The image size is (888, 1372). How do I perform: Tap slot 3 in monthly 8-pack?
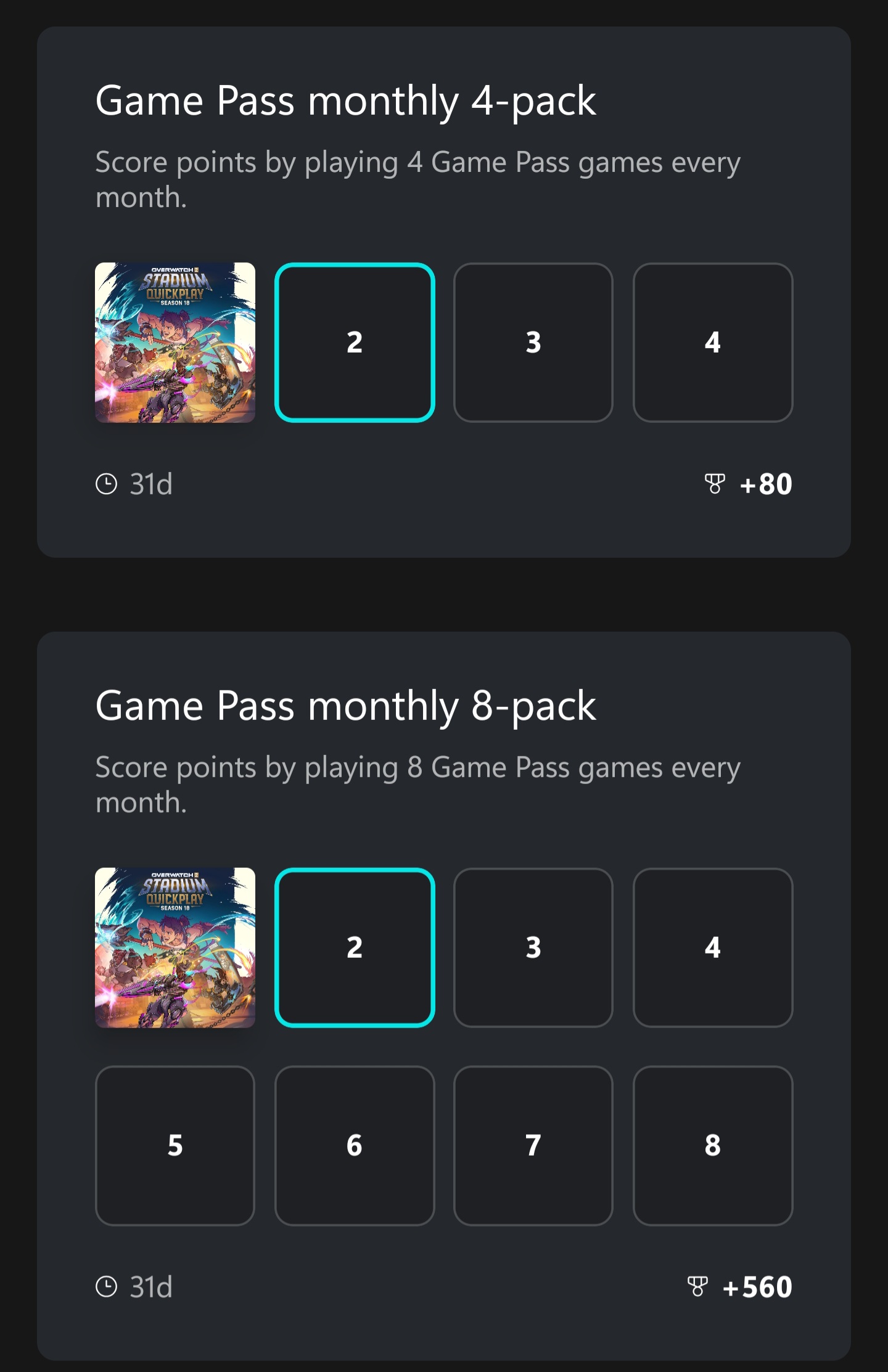pos(533,948)
